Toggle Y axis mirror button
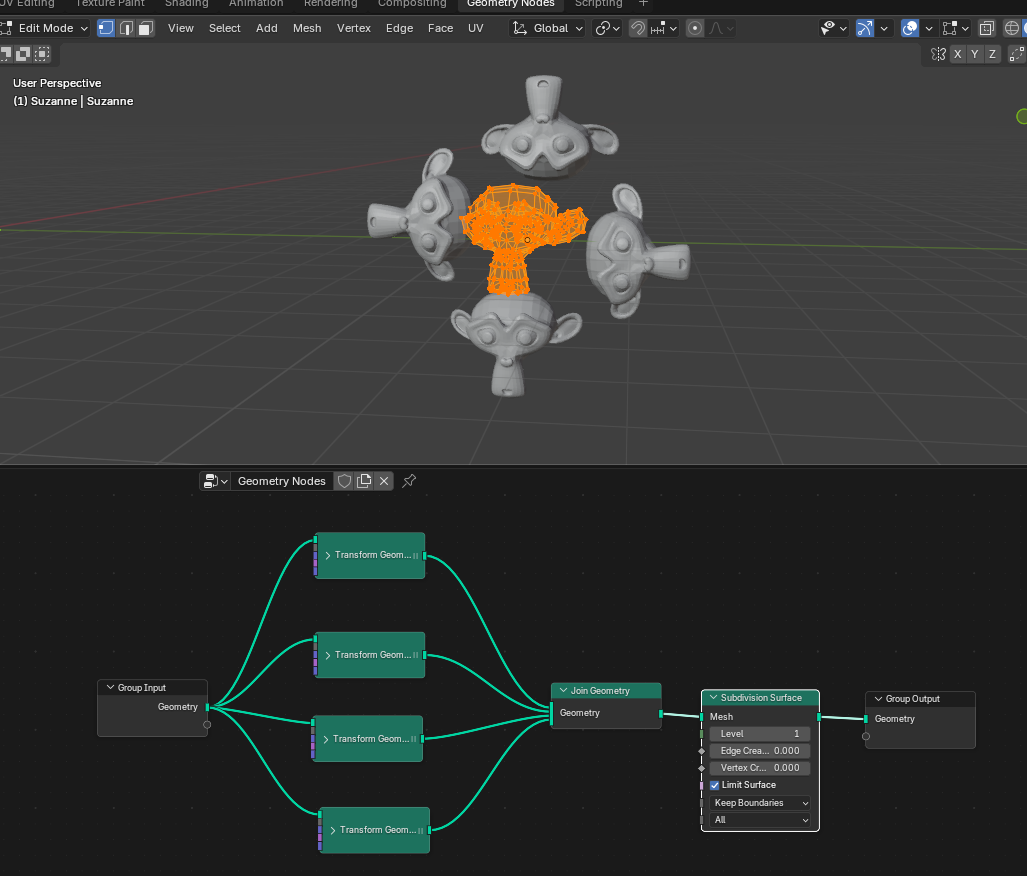Screen dimensions: 1027x876 (975, 54)
